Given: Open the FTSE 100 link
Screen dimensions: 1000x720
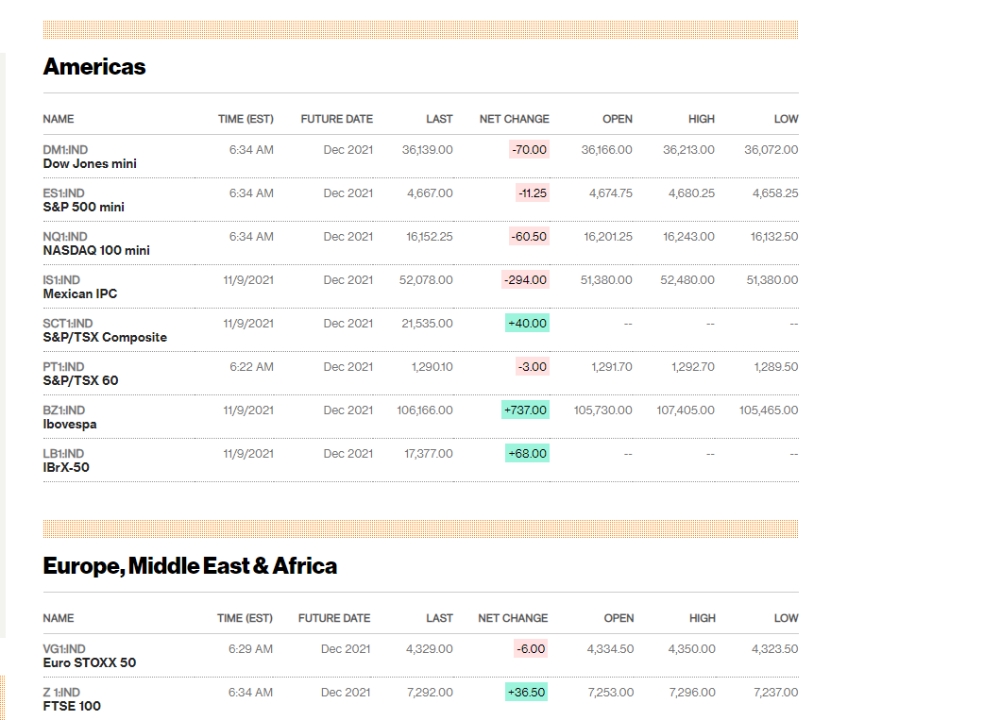Looking at the screenshot, I should (71, 706).
